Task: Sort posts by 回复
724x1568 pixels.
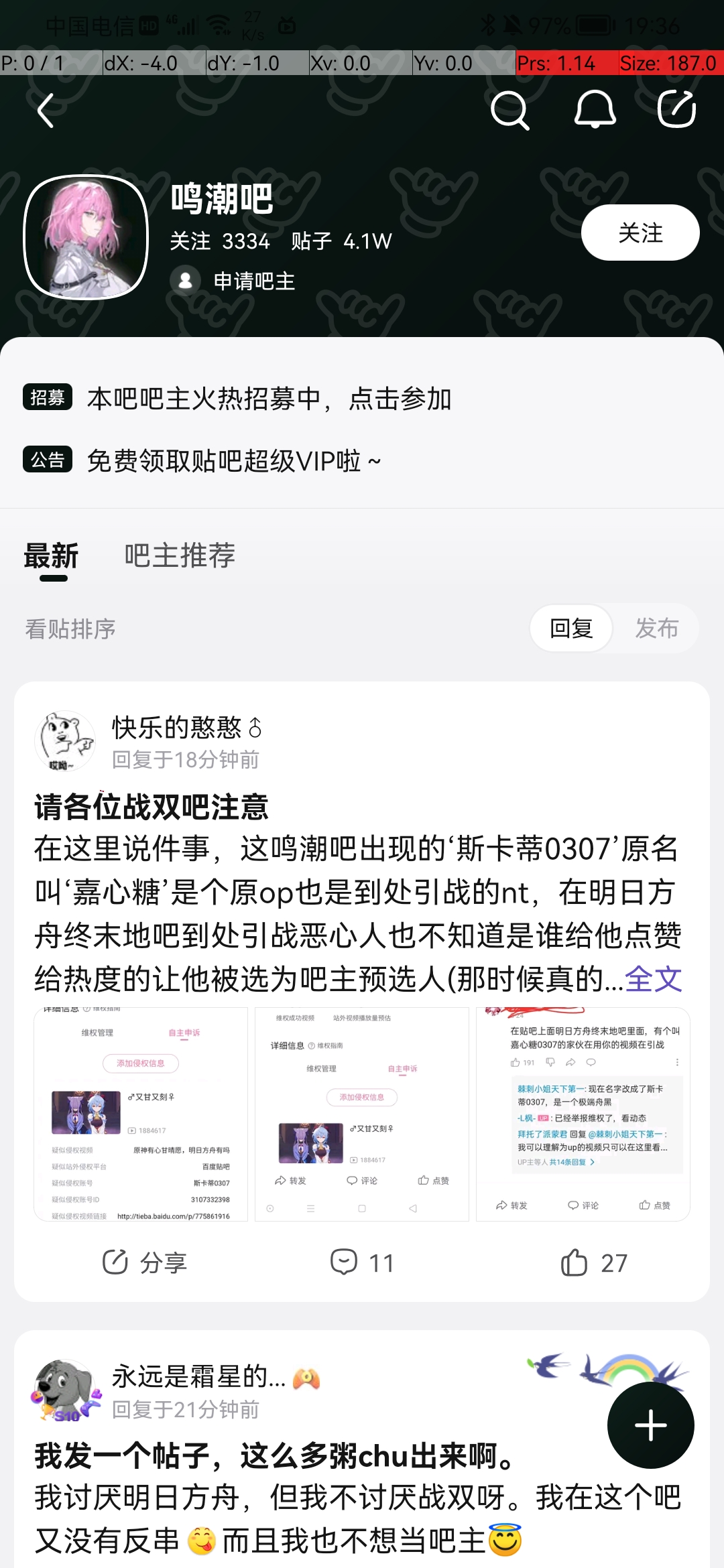Action: (x=571, y=629)
